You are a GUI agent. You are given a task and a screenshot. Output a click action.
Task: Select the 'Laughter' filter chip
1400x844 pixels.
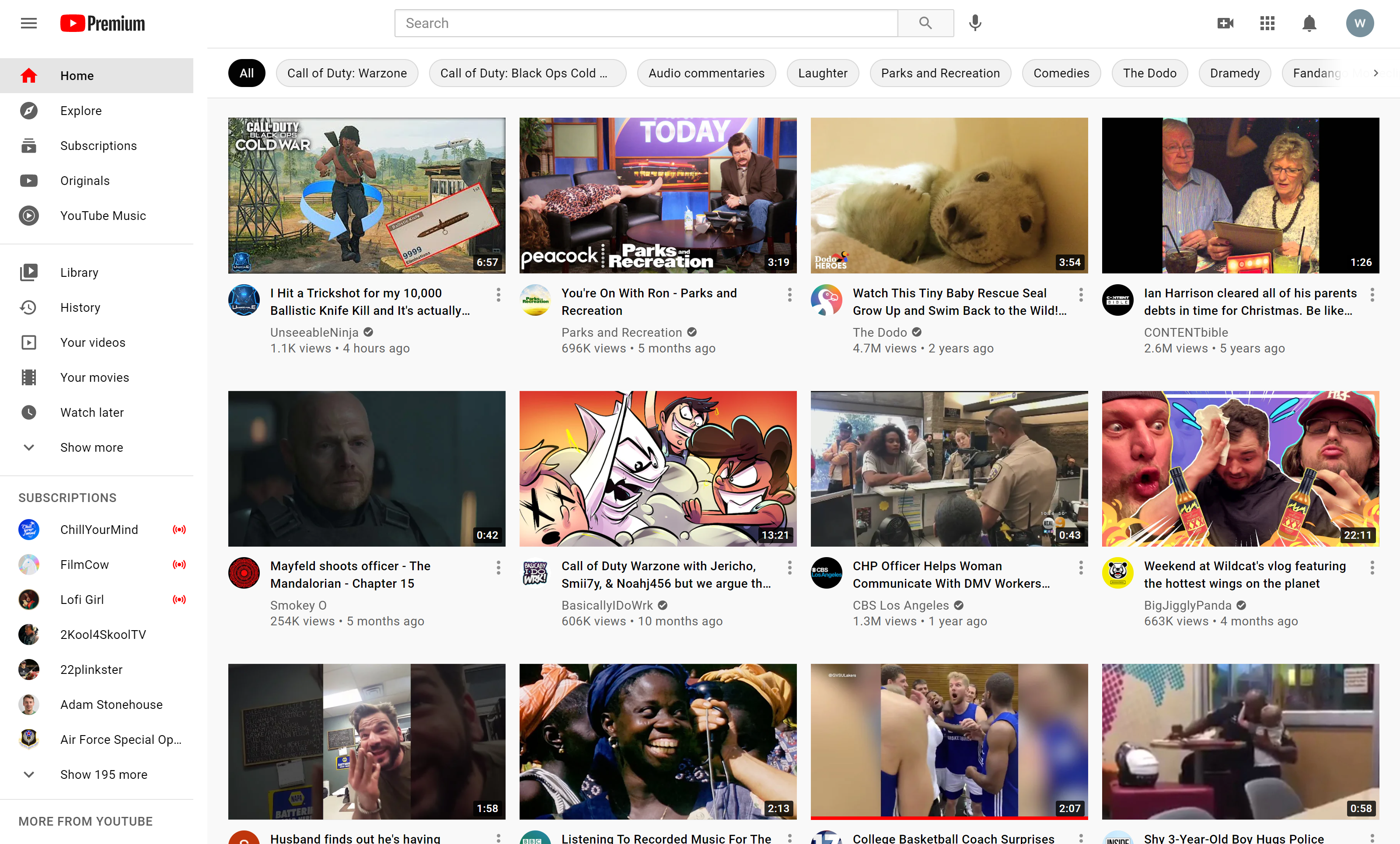pyautogui.click(x=822, y=73)
